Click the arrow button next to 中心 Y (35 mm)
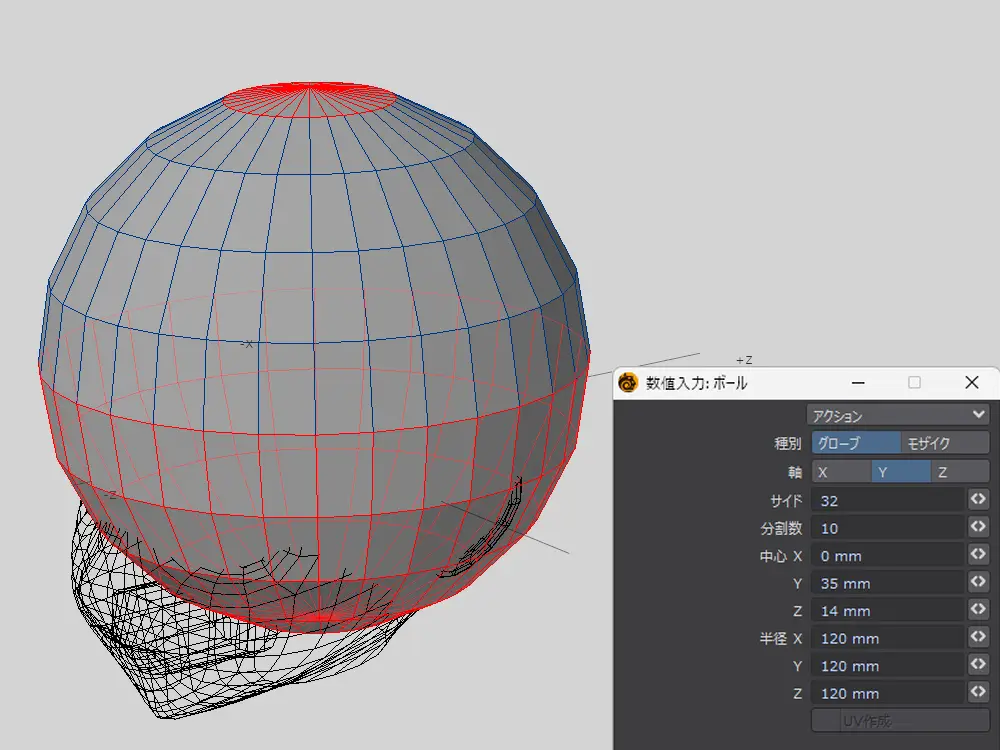Viewport: 1000px width, 750px height. pyautogui.click(x=978, y=582)
